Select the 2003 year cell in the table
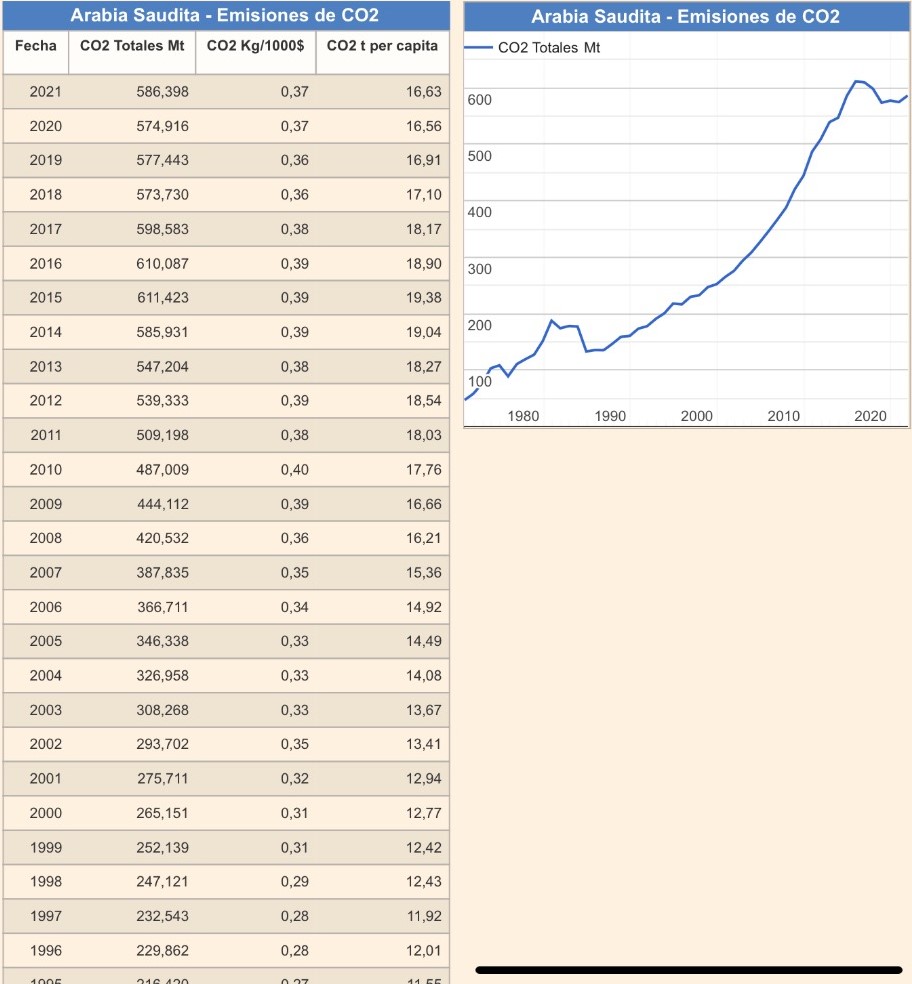Image resolution: width=912 pixels, height=984 pixels. click(46, 711)
